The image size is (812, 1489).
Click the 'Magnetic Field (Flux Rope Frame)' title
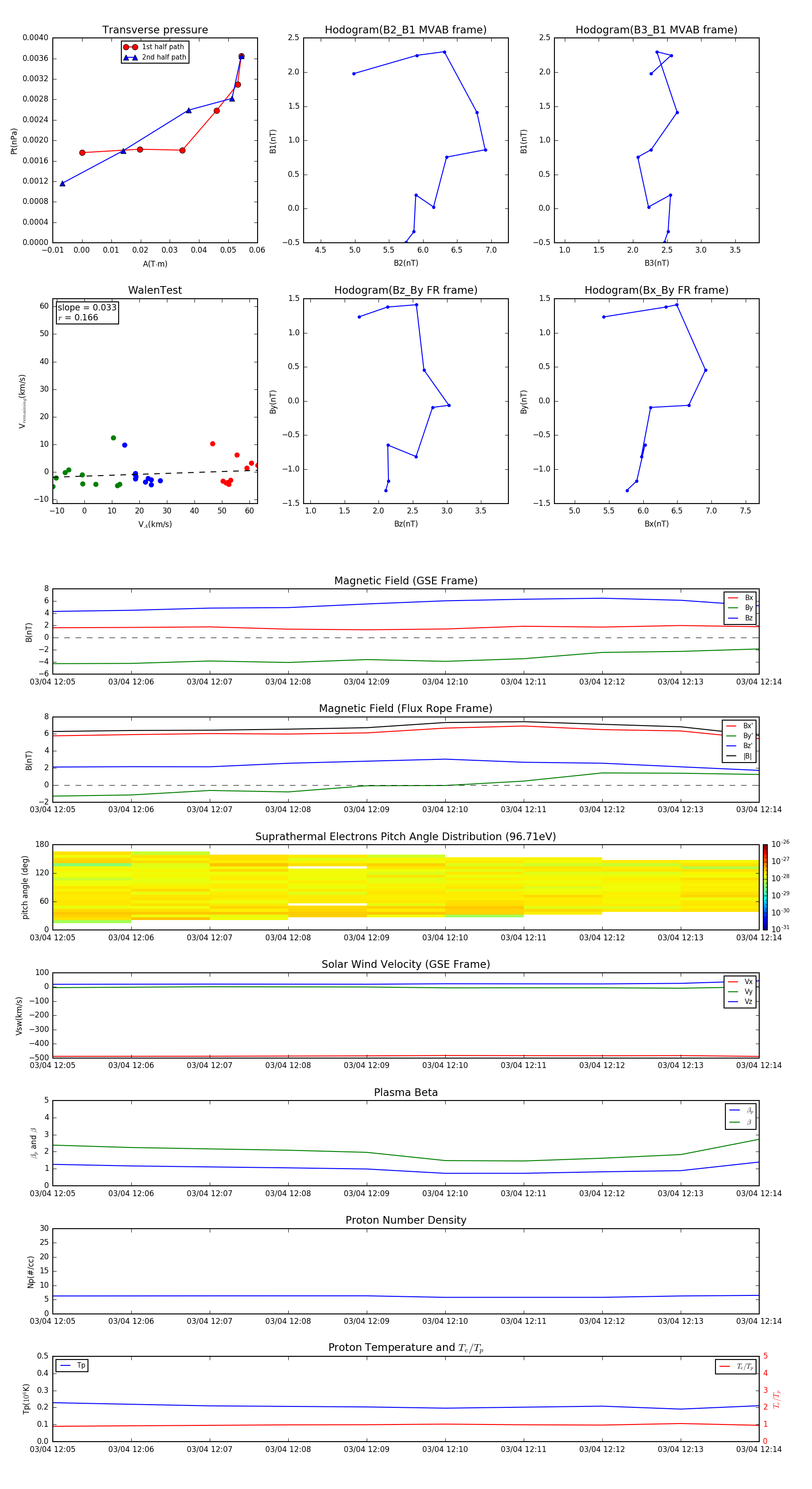pyautogui.click(x=406, y=709)
